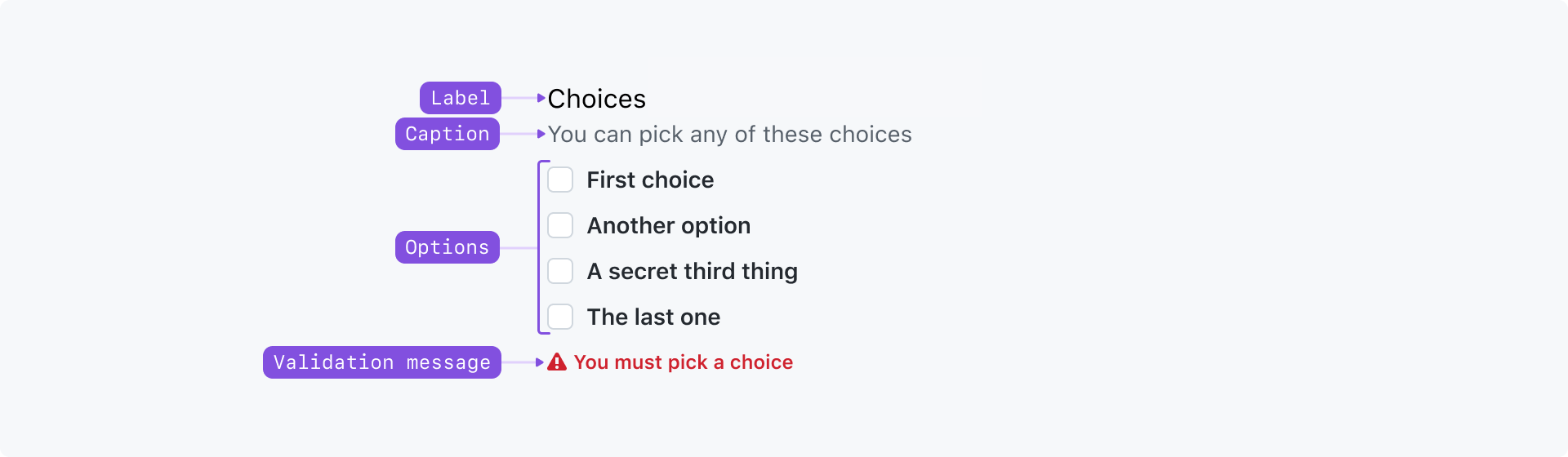Click the You must pick a choice error text
The width and height of the screenshot is (1568, 457).
[683, 362]
